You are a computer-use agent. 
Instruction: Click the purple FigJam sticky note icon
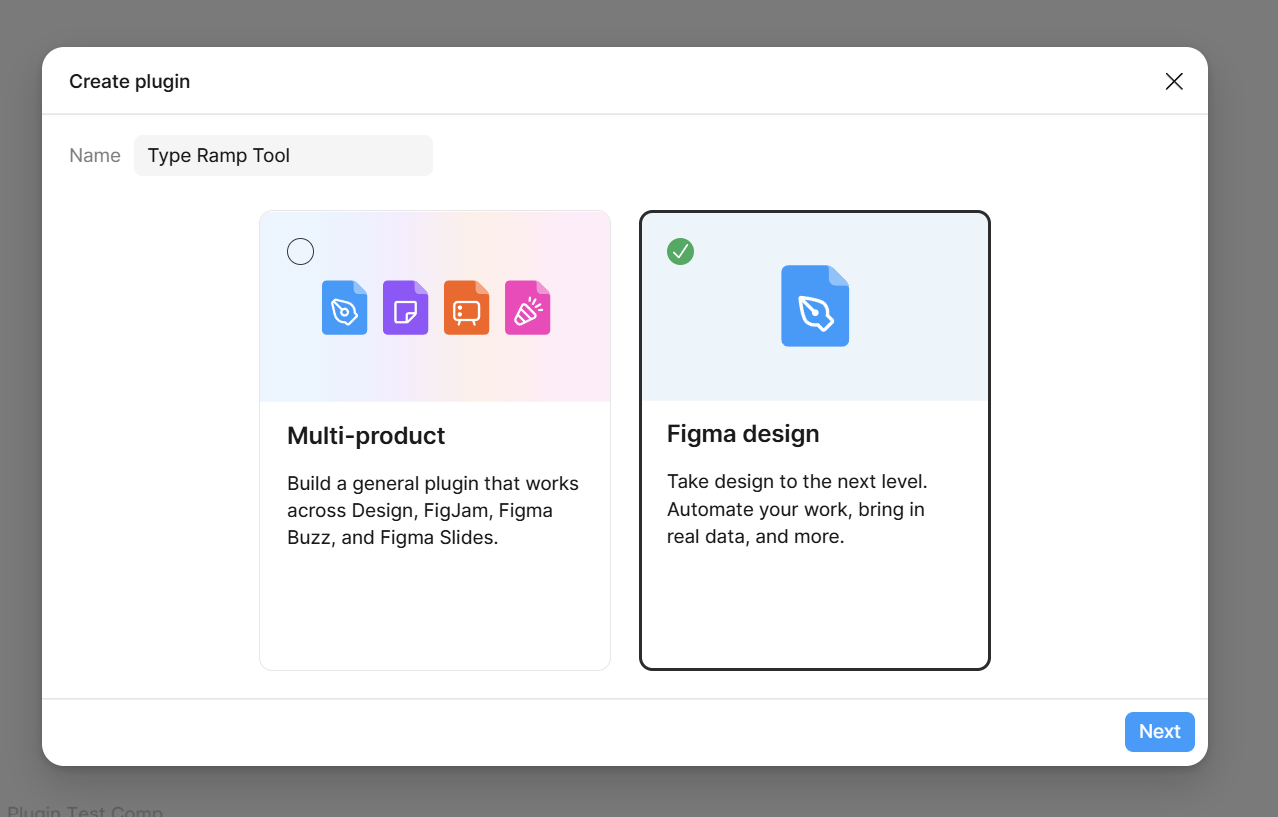[x=405, y=307]
